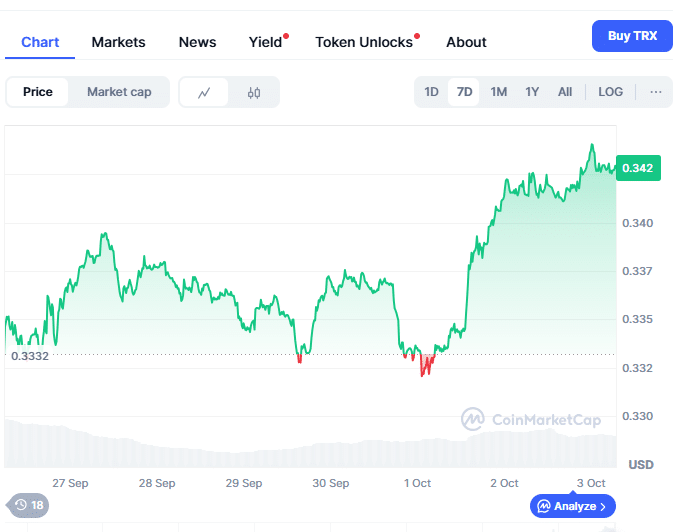Toggle the Market cap view
The height and width of the screenshot is (532, 673).
pos(119,92)
